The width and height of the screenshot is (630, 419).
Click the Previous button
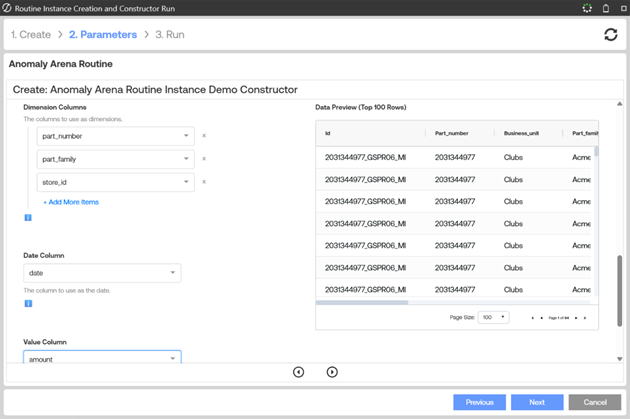(479, 402)
